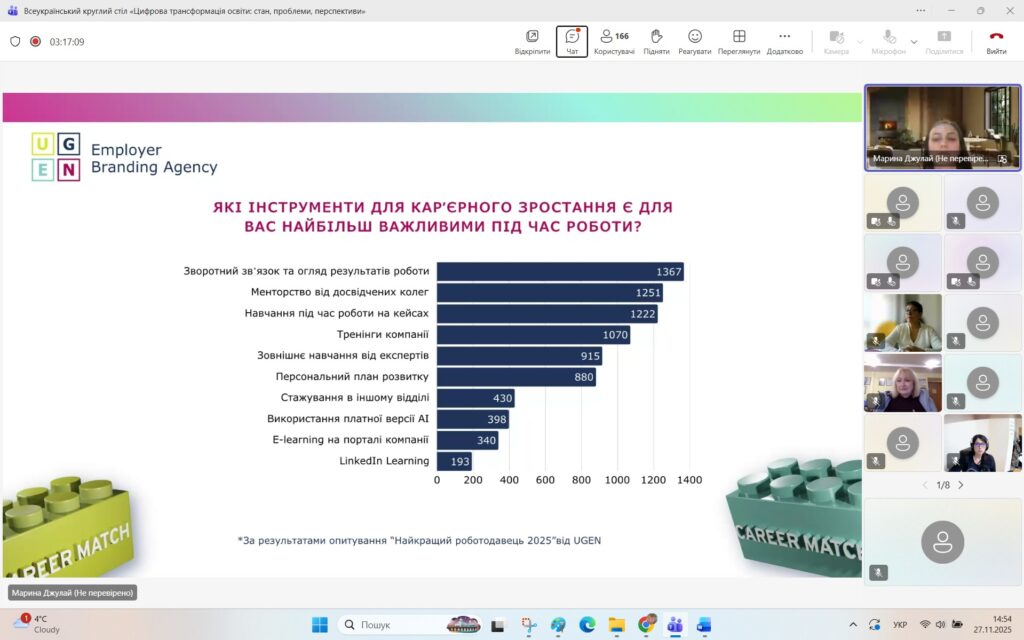The height and width of the screenshot is (640, 1024).
Task: Open the Реагувати reactions menu
Action: [x=694, y=42]
